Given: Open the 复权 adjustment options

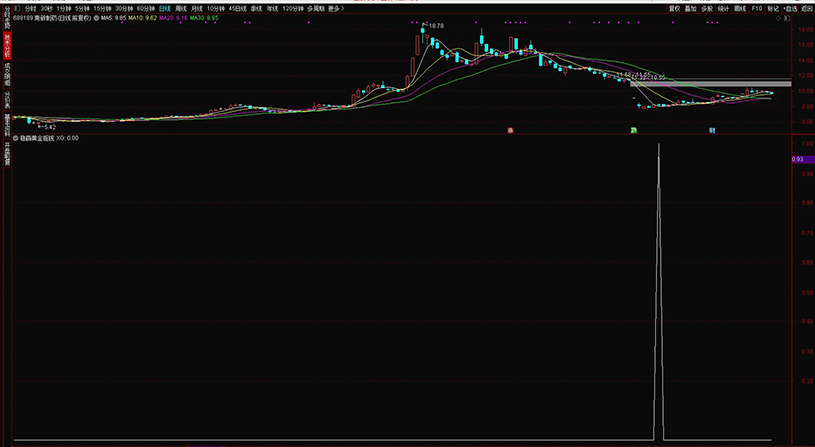Looking at the screenshot, I should click(x=674, y=8).
